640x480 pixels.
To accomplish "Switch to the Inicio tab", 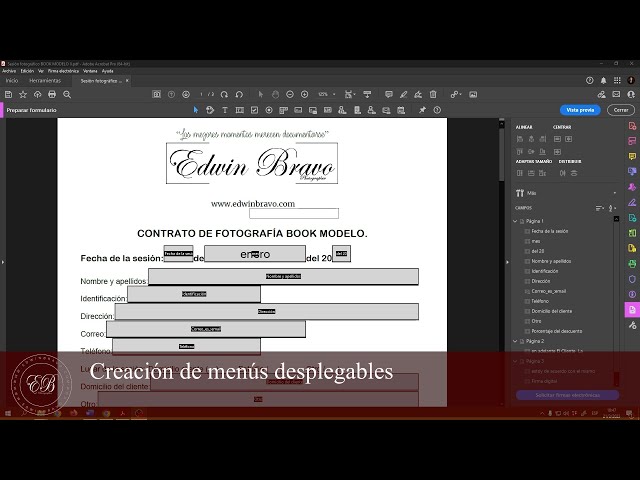I will pos(12,81).
